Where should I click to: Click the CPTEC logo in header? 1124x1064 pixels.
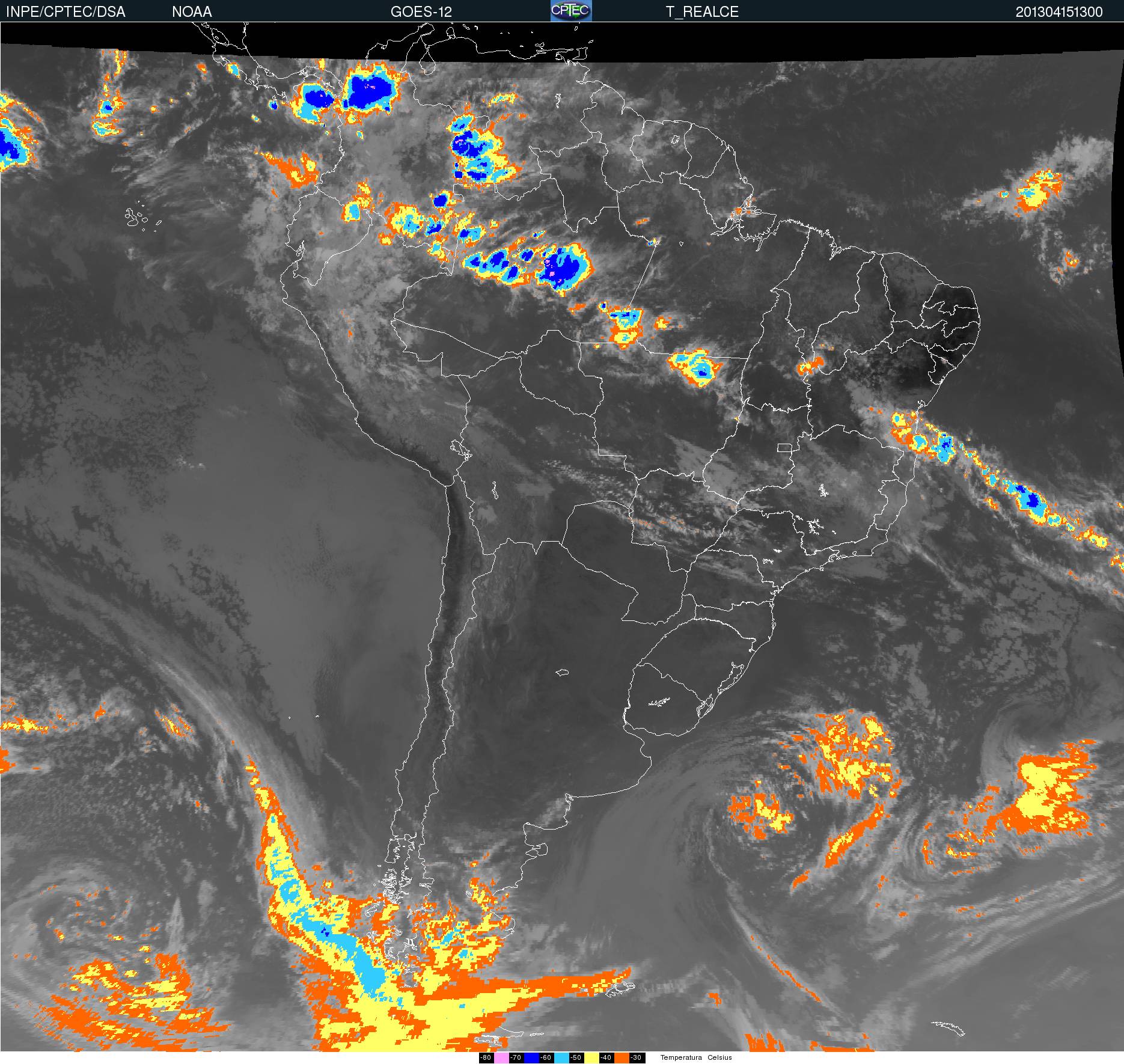coord(571,11)
